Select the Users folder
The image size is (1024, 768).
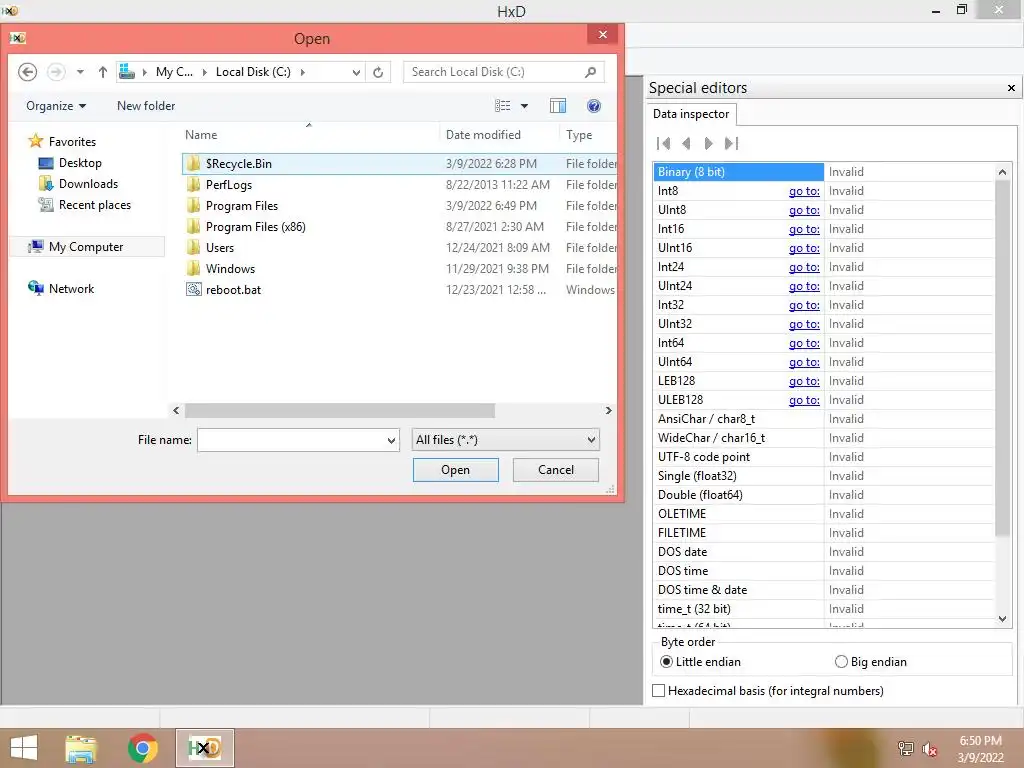219,248
